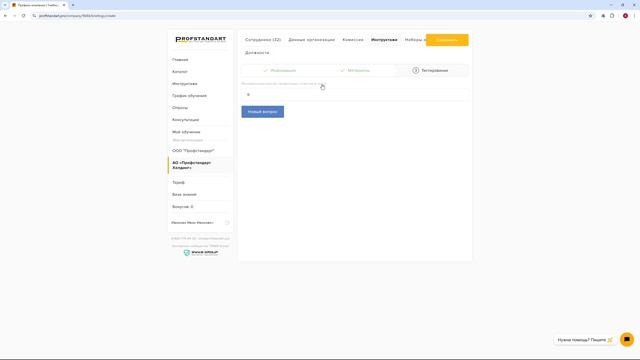The width and height of the screenshot is (640, 360).
Task: Click the yellow Сохранить button
Action: tap(447, 40)
